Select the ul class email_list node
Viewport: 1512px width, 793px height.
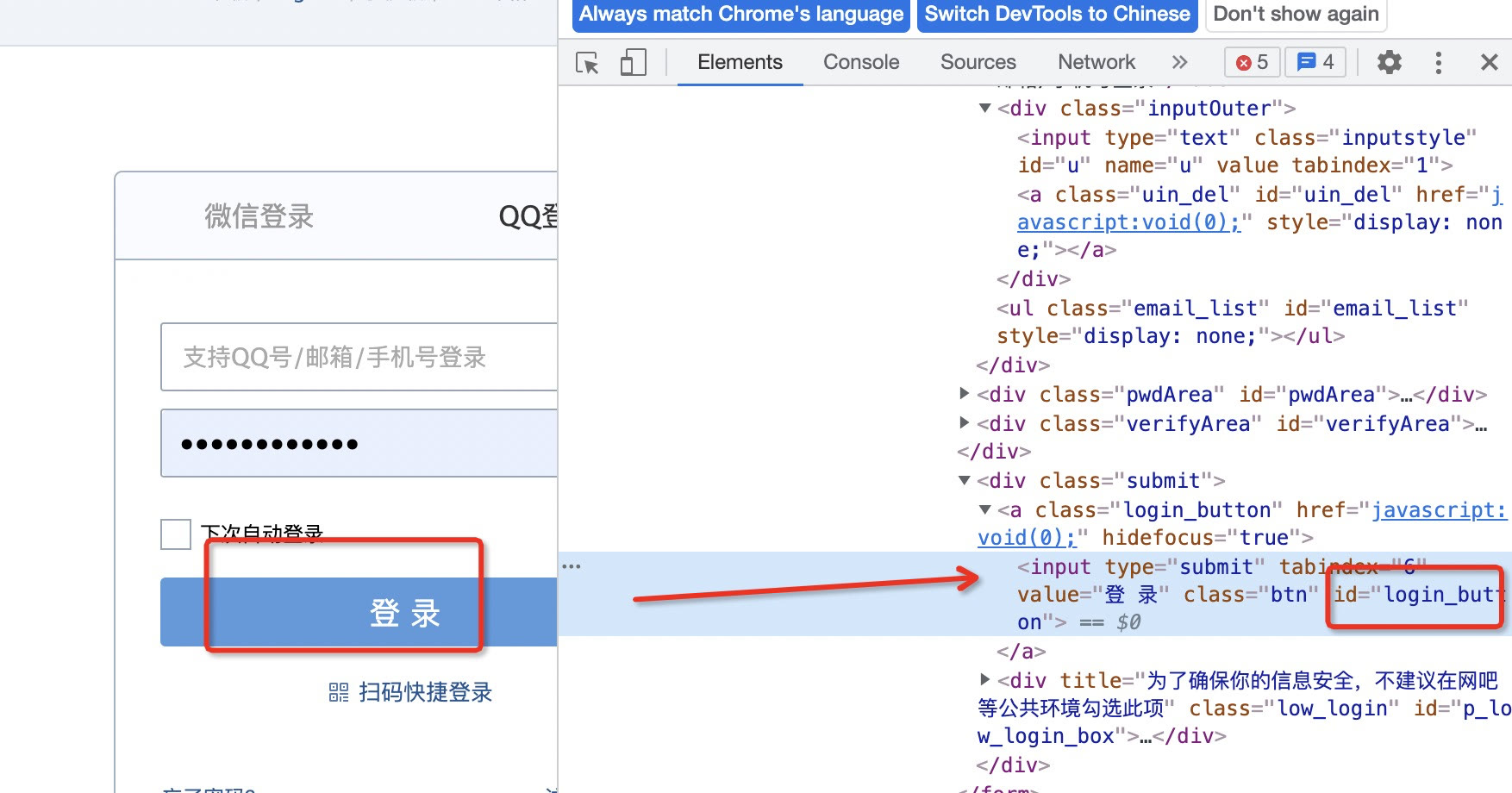coord(1232,322)
